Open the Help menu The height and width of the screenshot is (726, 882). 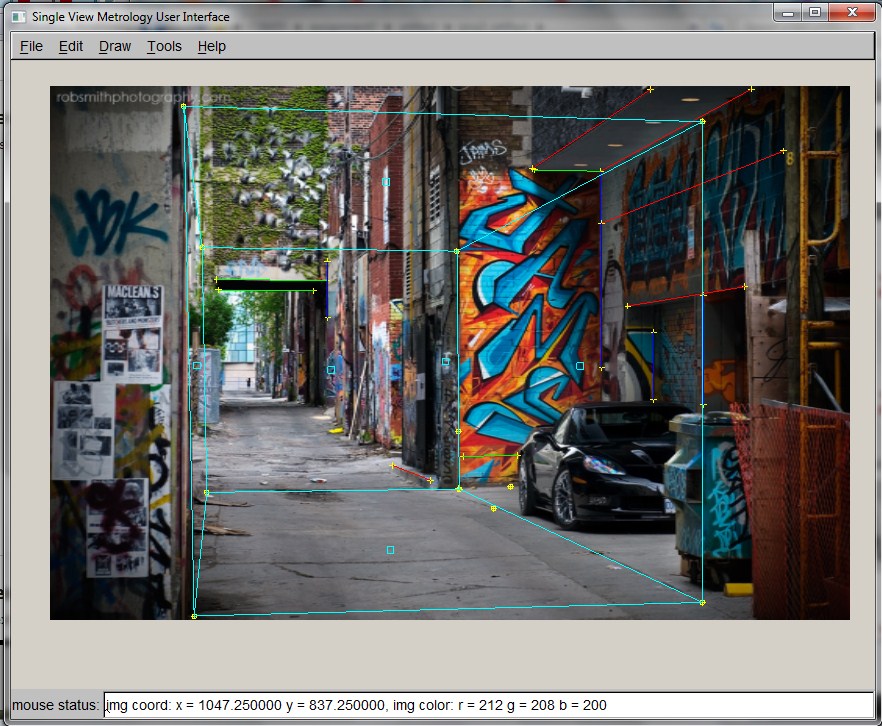click(x=212, y=47)
